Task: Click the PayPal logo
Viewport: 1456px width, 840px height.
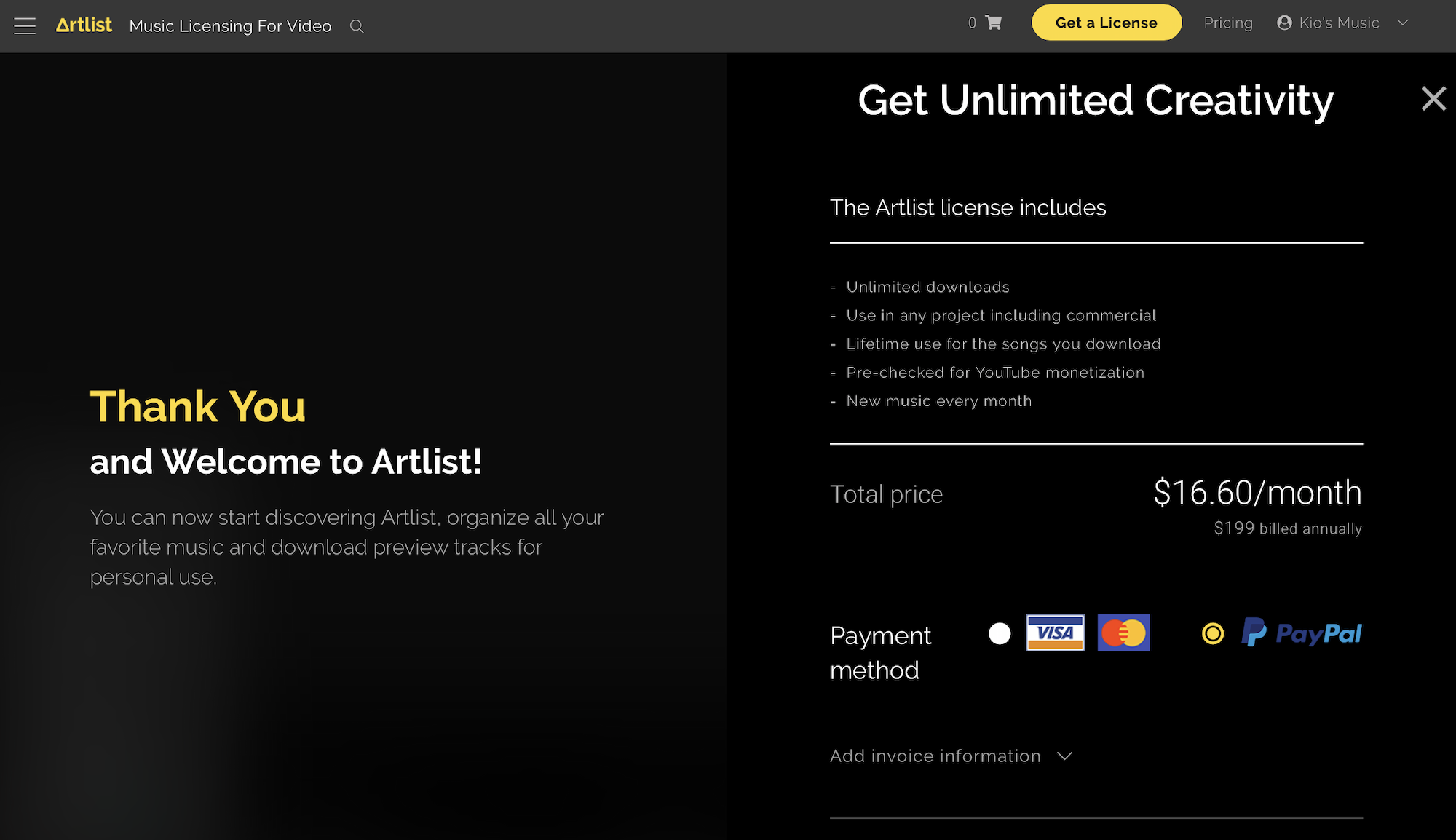Action: (x=1302, y=633)
